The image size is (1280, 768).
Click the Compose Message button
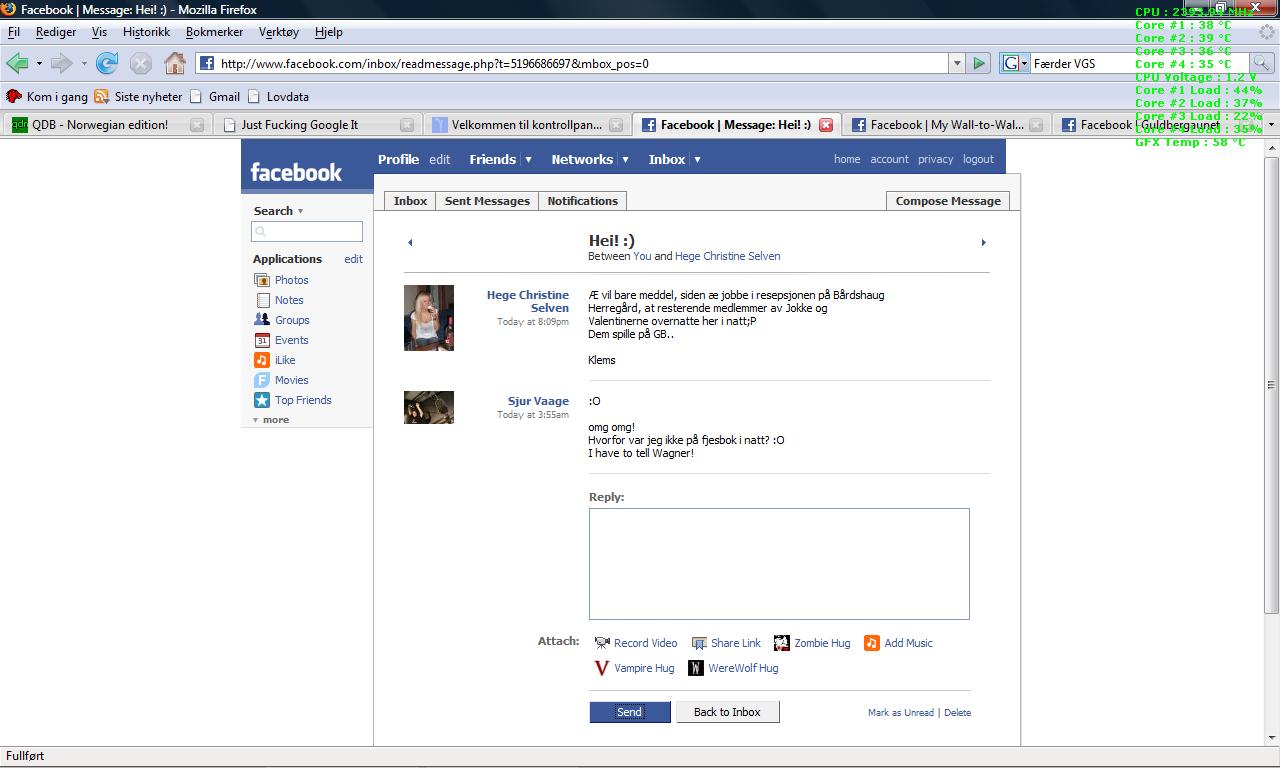click(x=948, y=201)
